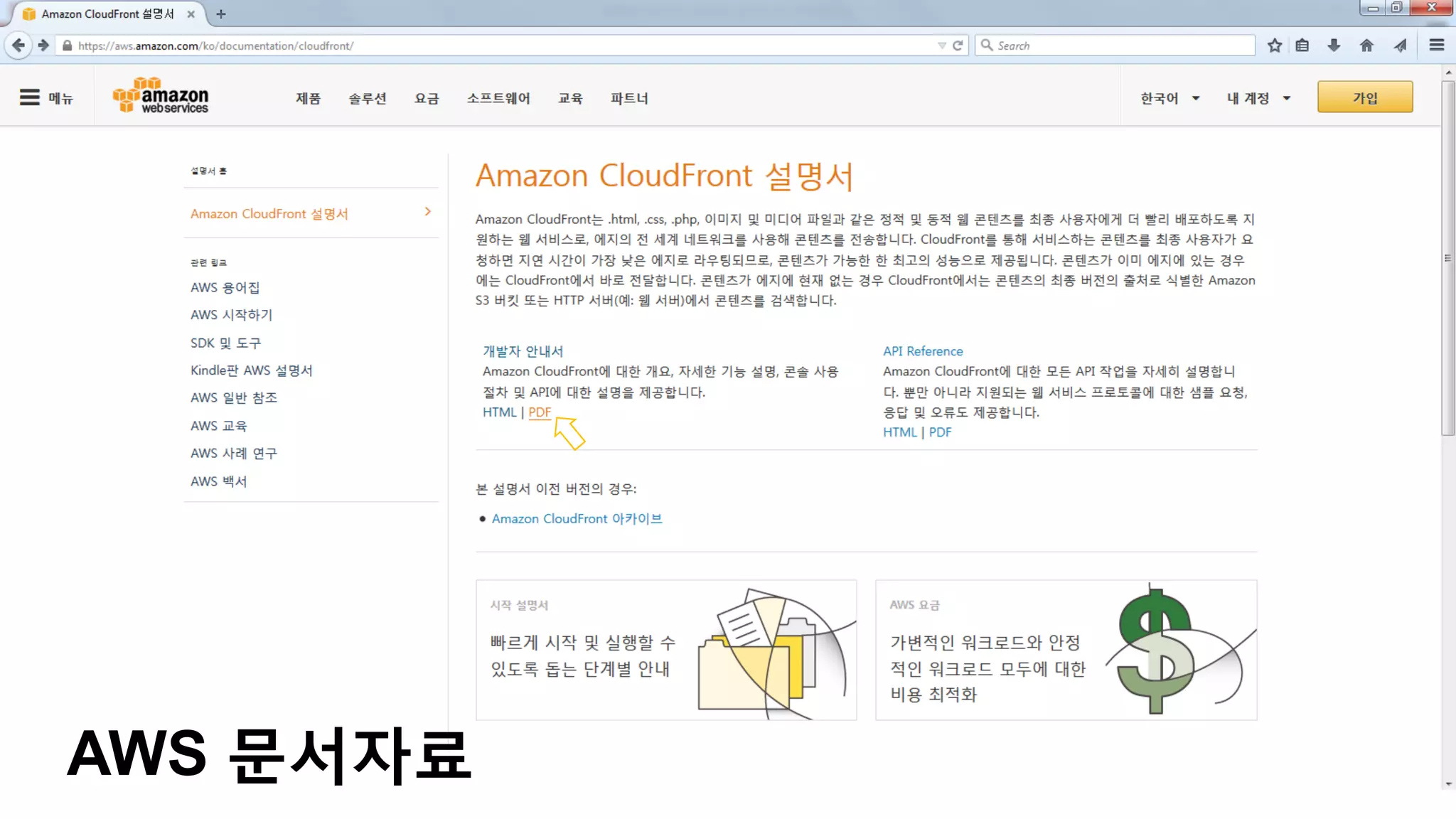Open Amazon CloudFront 아카이브 link
This screenshot has height=819, width=1456.
point(577,519)
